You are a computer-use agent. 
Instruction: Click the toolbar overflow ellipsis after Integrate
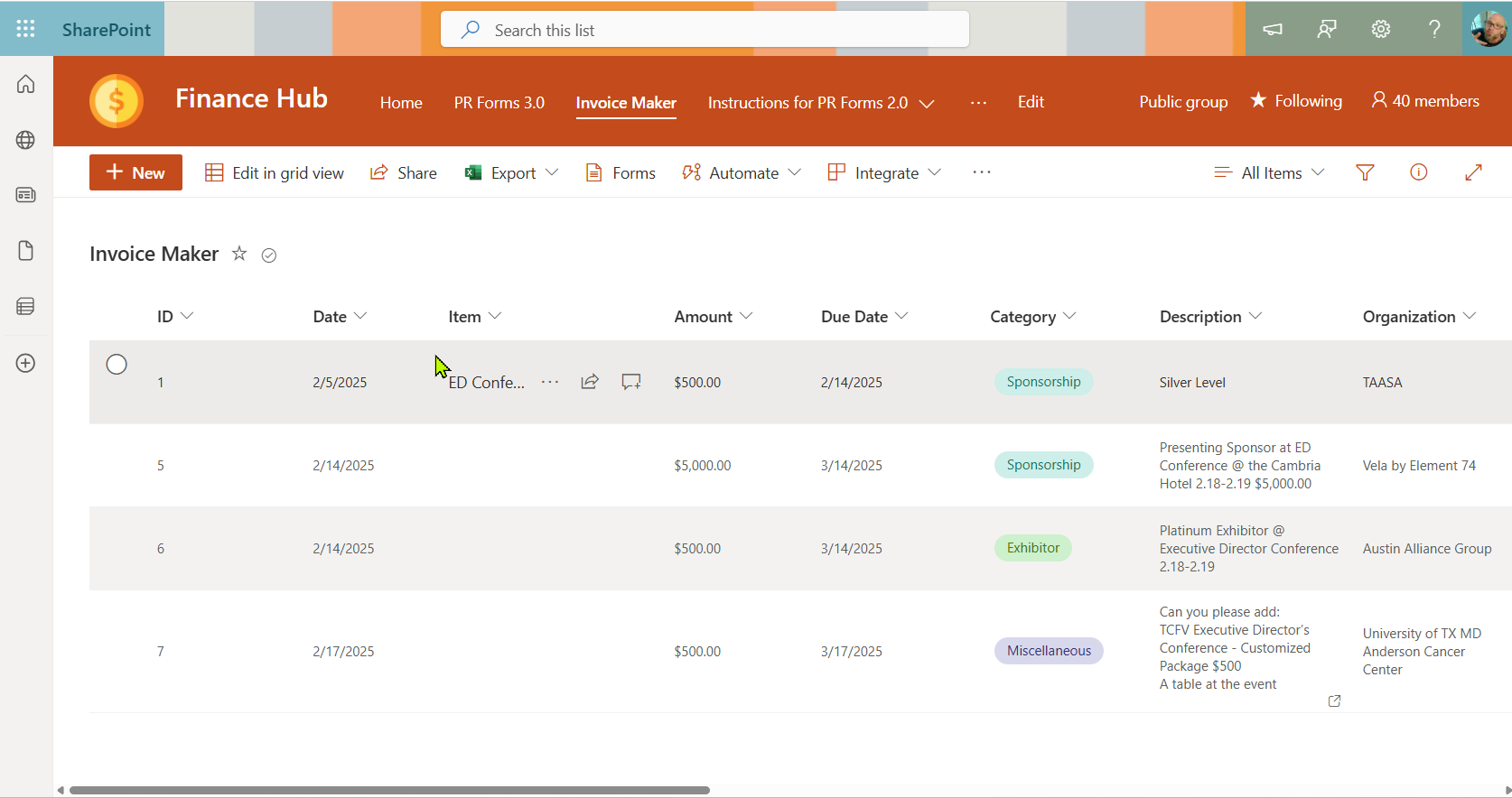(982, 172)
